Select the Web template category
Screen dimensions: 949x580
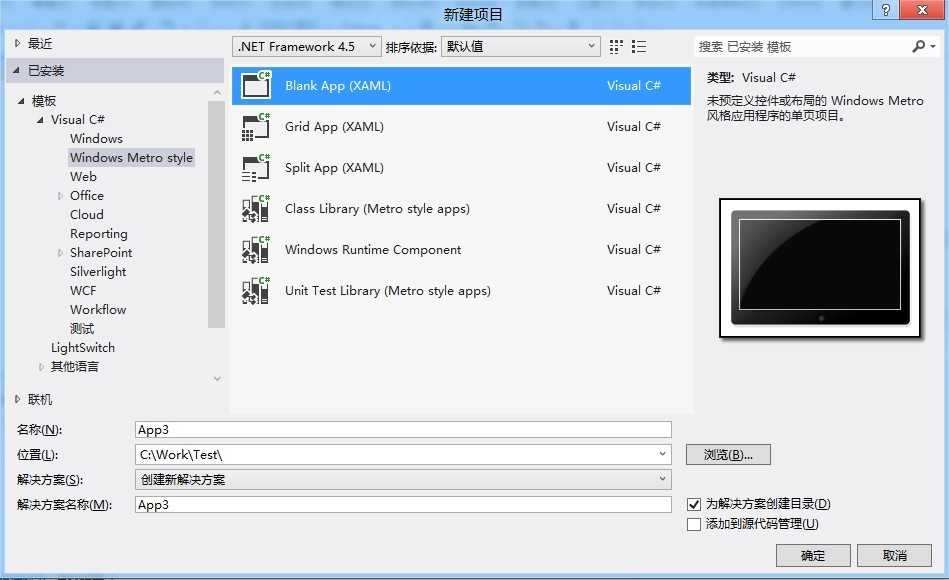(x=84, y=177)
